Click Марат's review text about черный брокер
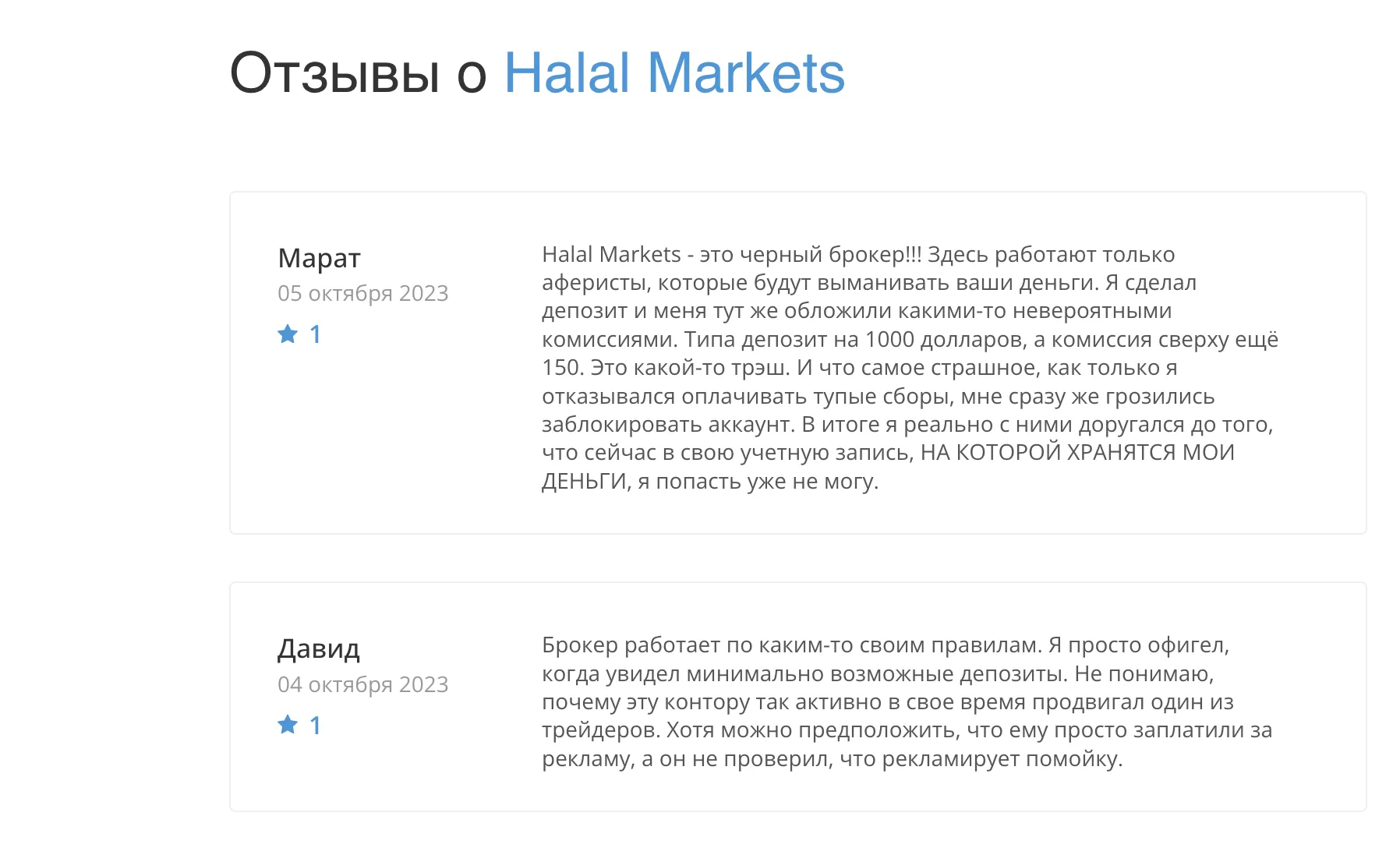 910,367
